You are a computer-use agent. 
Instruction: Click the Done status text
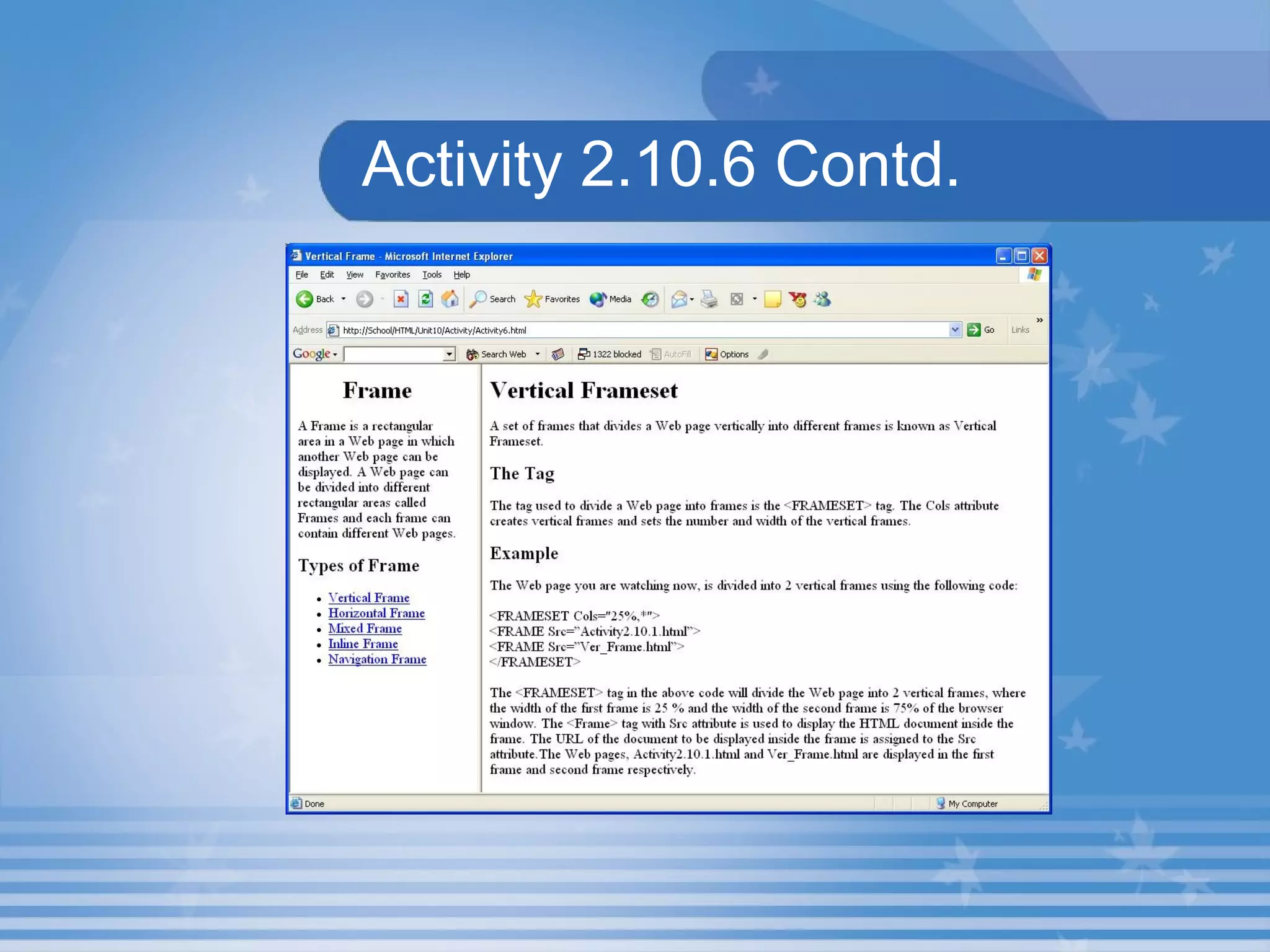314,804
